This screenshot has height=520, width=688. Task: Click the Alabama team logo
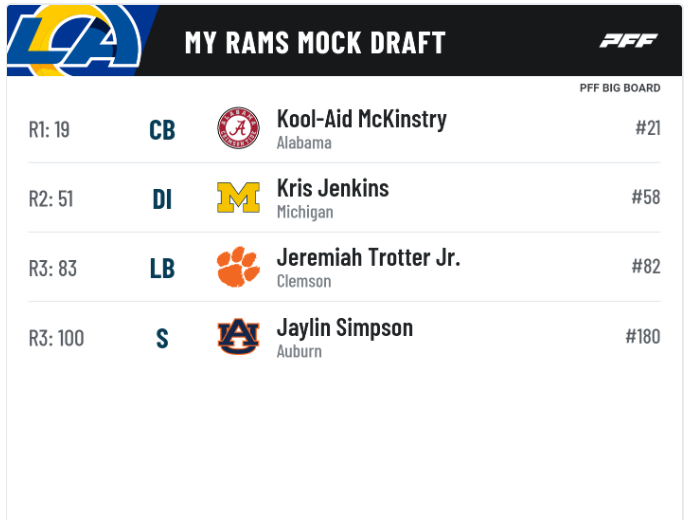(238, 129)
